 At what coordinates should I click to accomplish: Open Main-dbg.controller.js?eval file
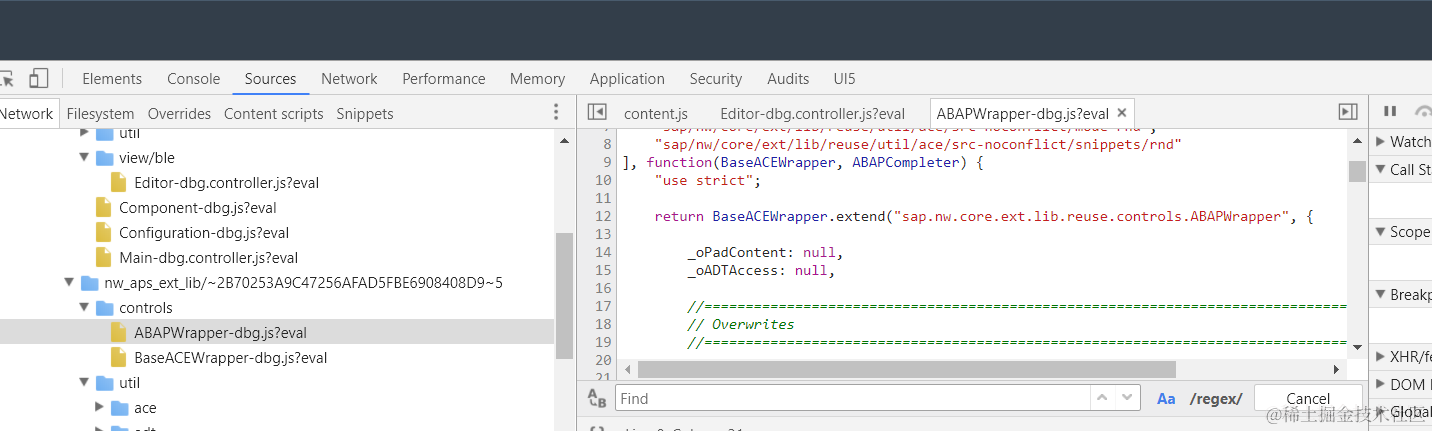pyautogui.click(x=208, y=258)
